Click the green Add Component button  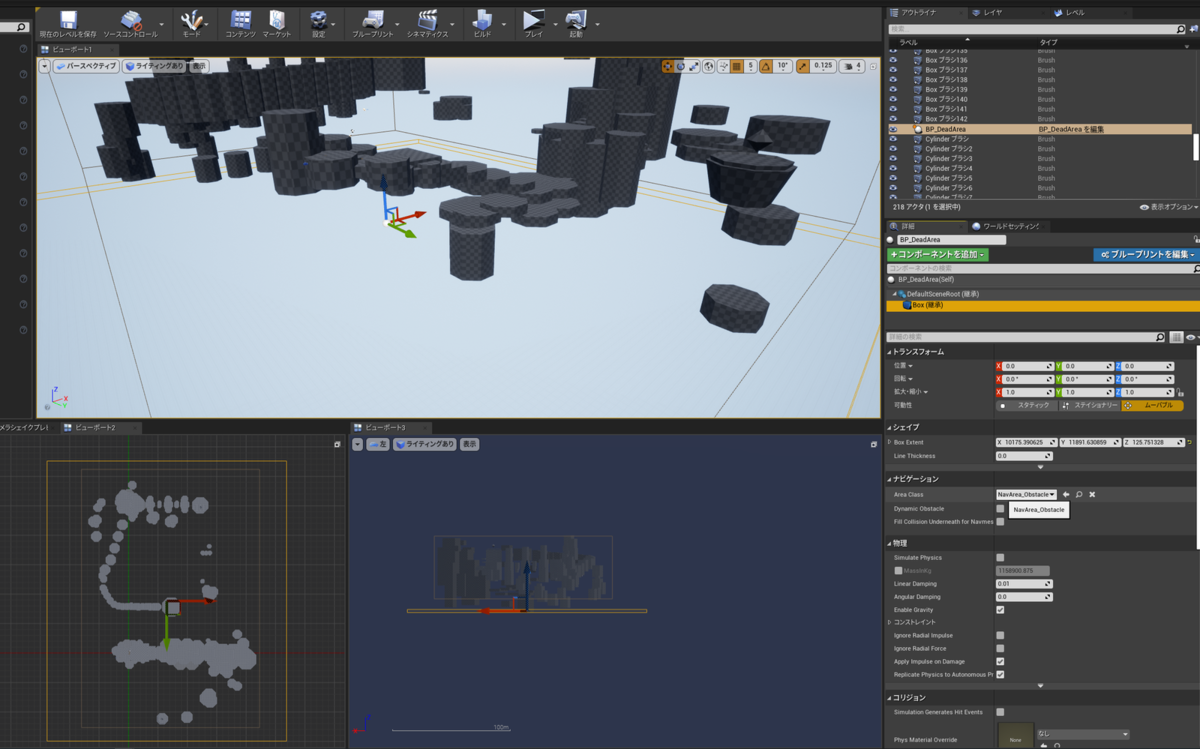pos(938,255)
